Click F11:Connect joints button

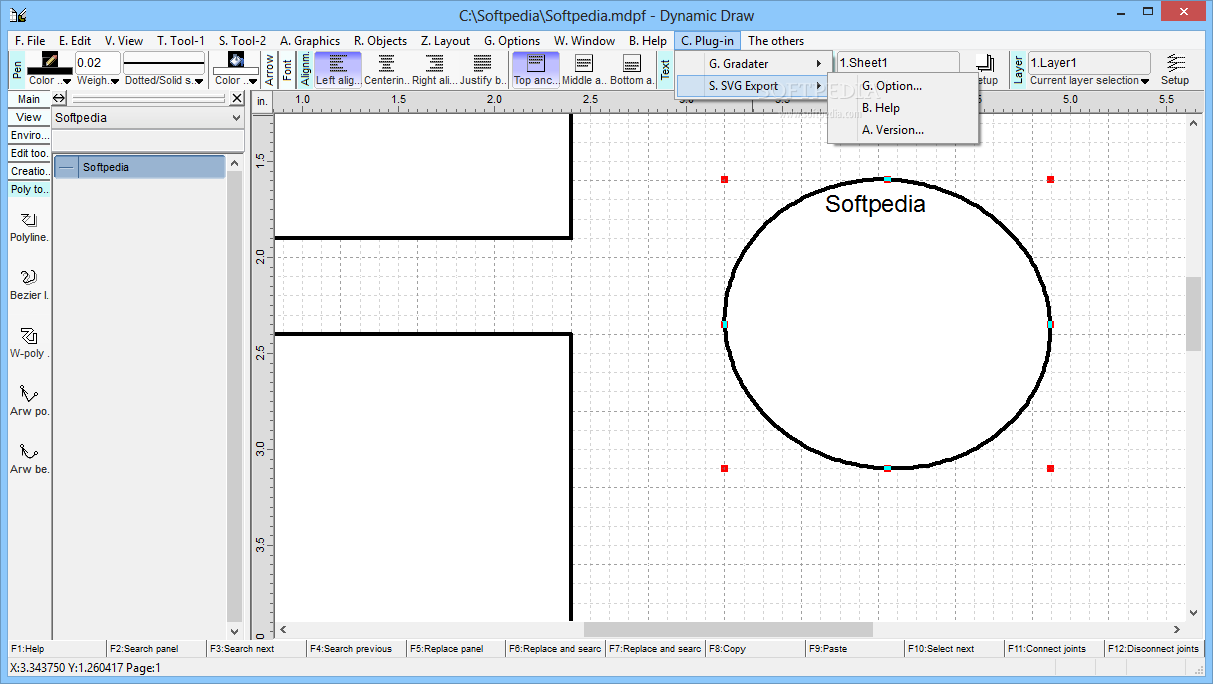tap(1054, 649)
